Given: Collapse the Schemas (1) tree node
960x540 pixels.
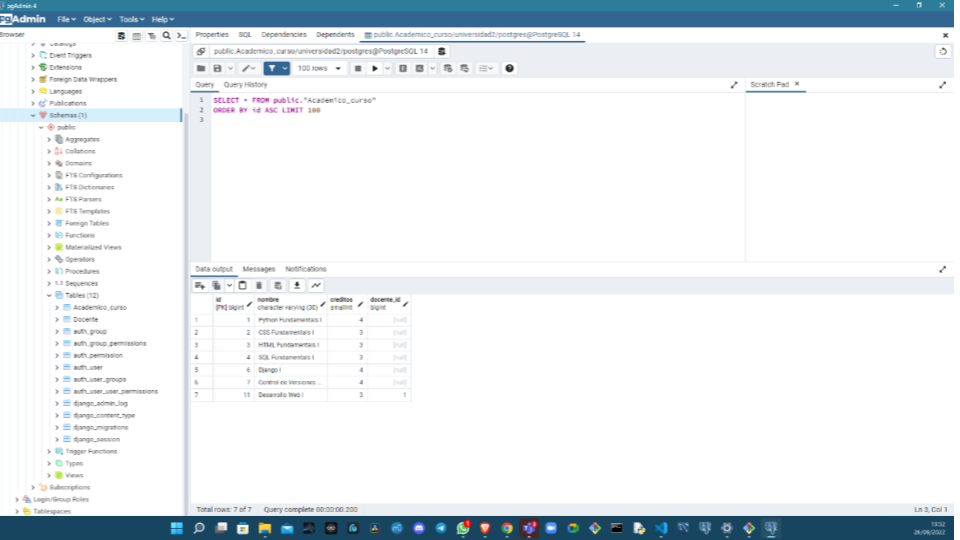Looking at the screenshot, I should [x=33, y=115].
